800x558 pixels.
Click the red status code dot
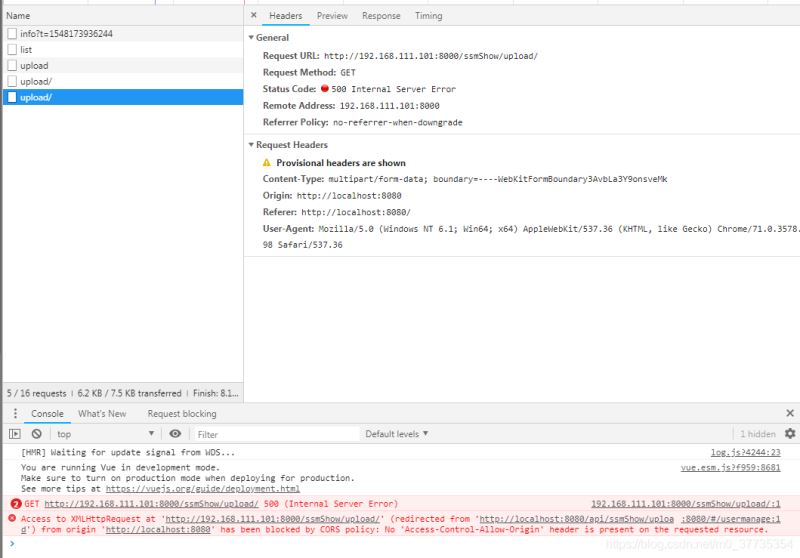324,88
